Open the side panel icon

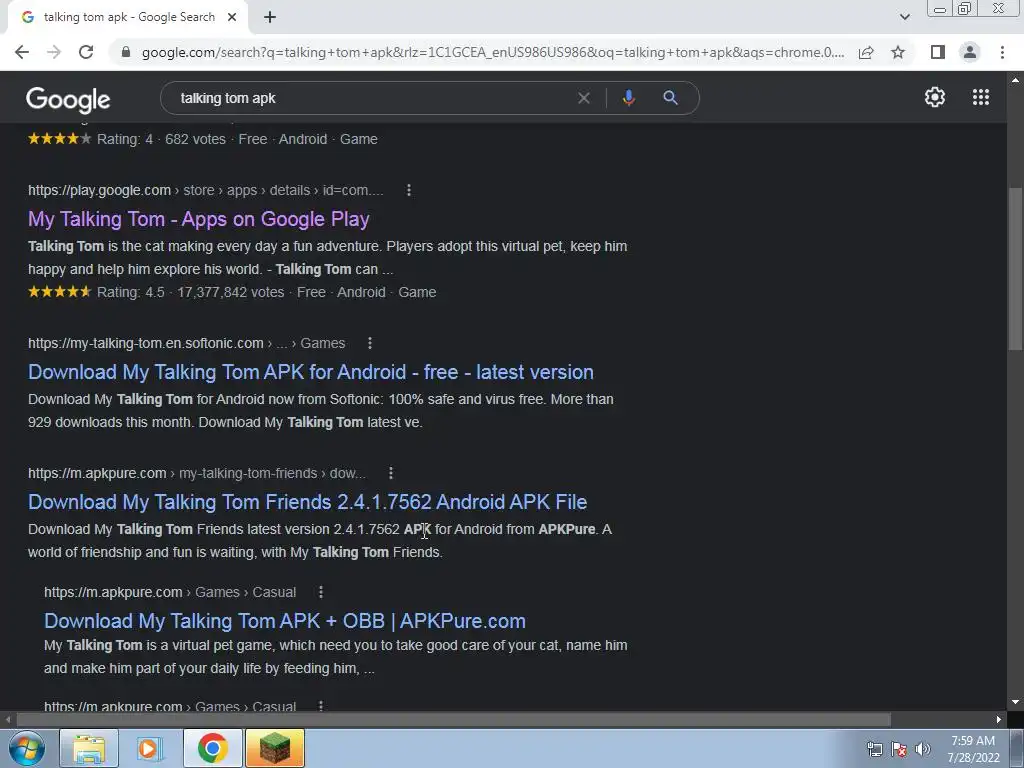(938, 52)
